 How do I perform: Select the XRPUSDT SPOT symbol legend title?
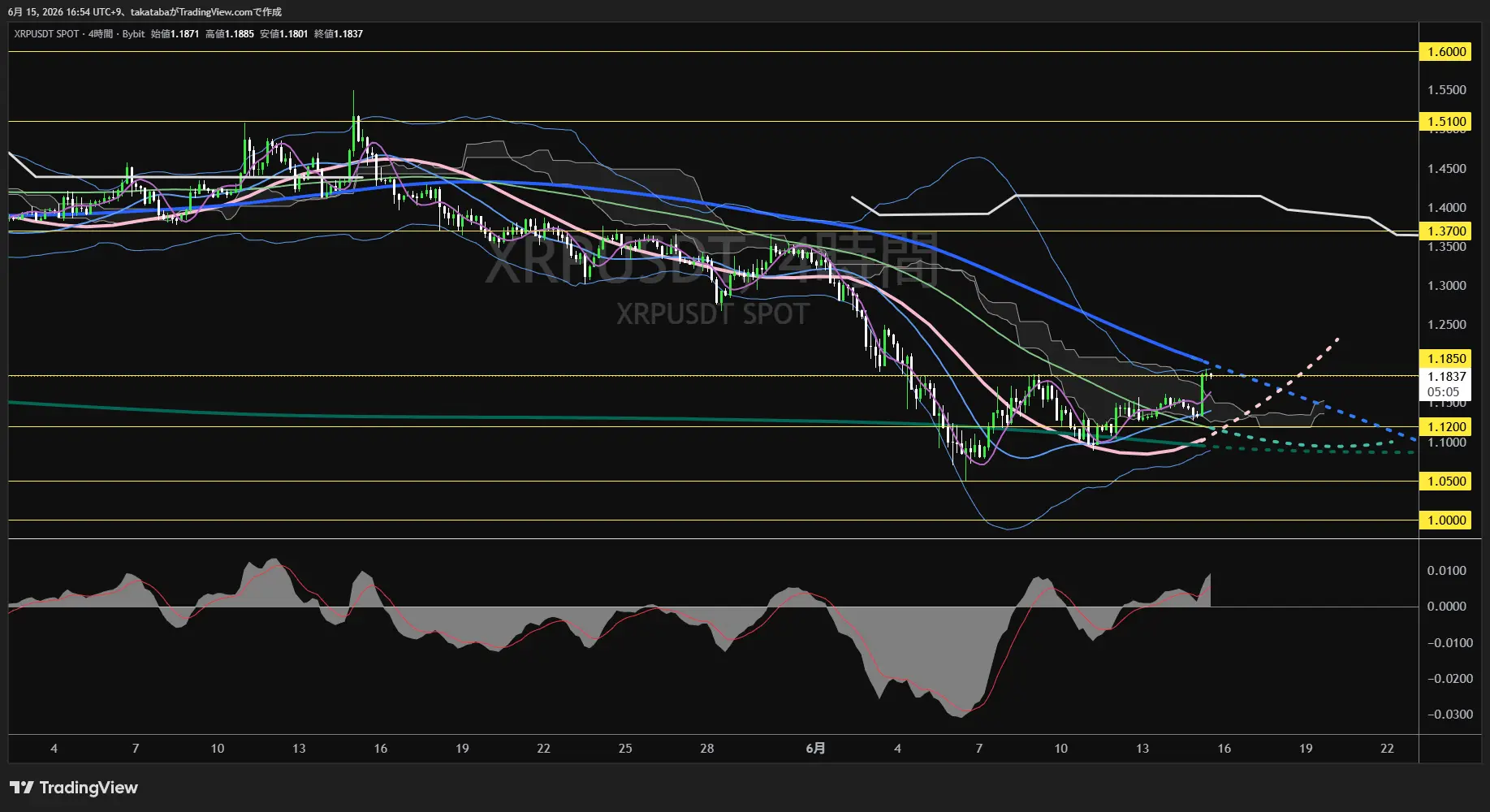(x=46, y=34)
